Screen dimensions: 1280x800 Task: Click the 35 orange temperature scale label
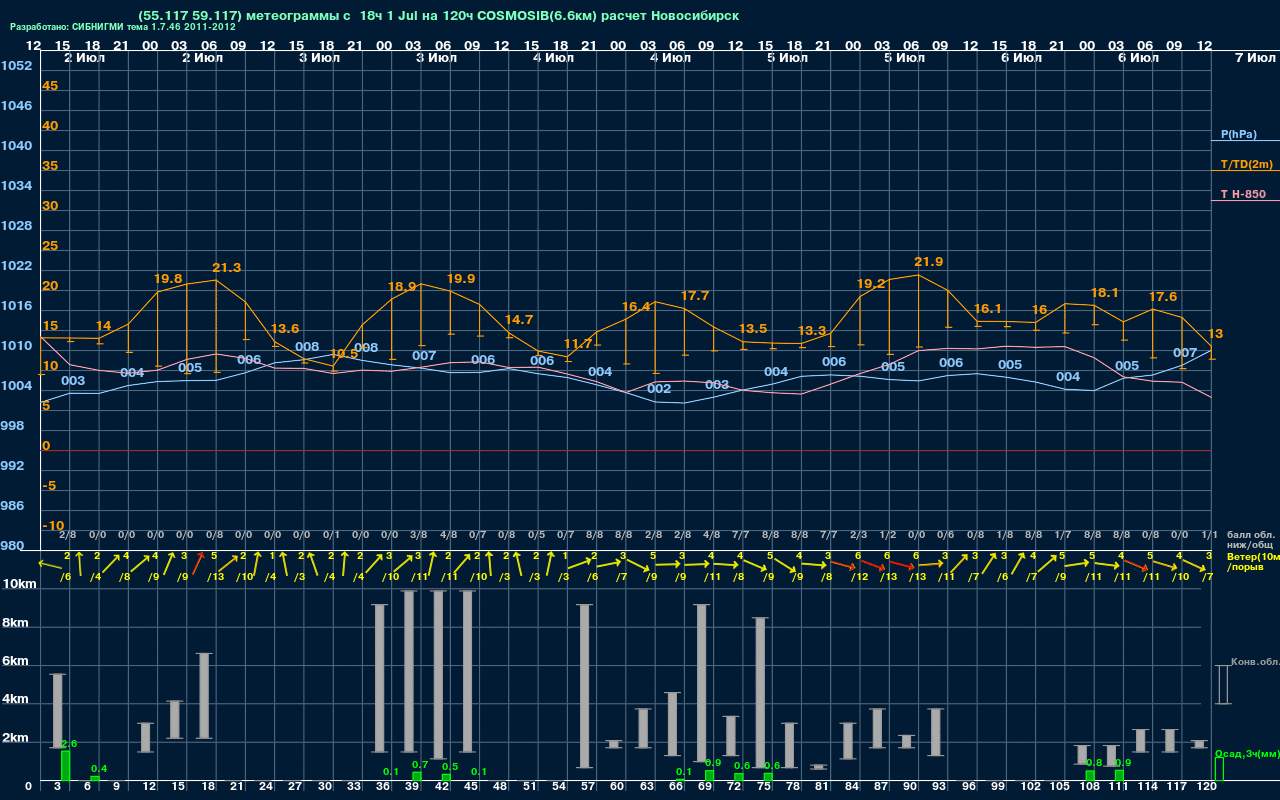click(x=50, y=166)
